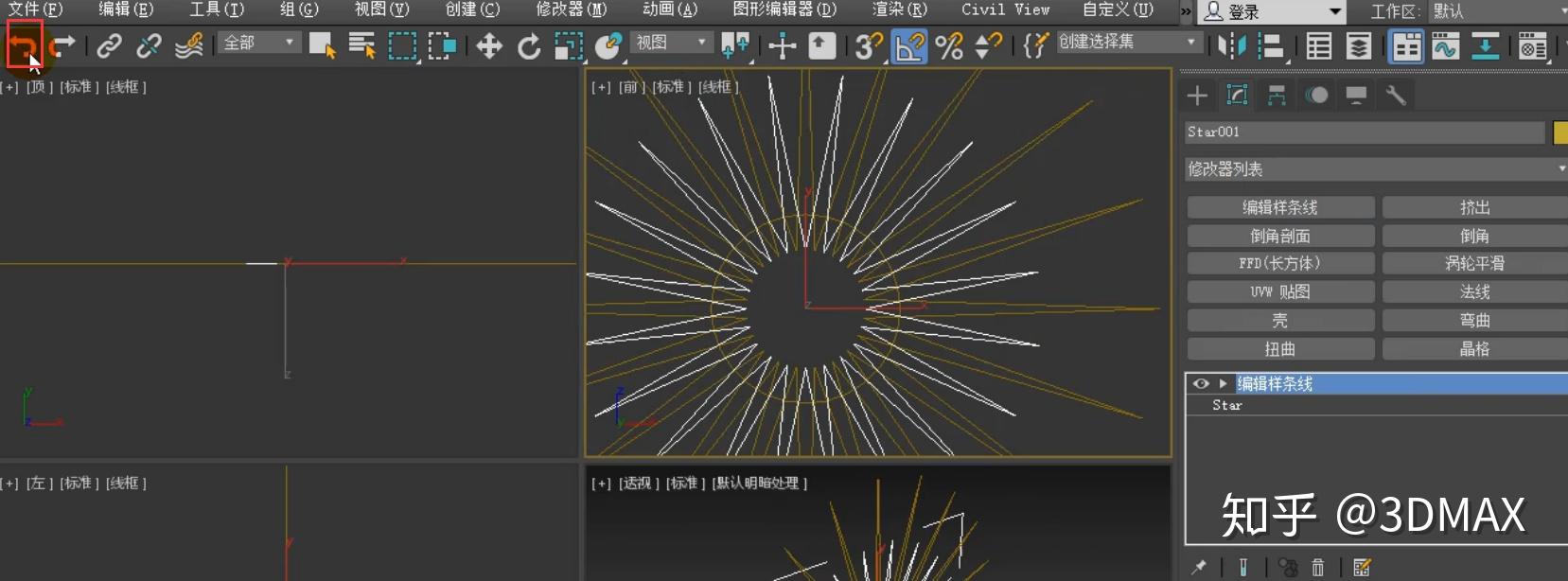Click the Pin Stack pushpin icon
1568x581 pixels.
click(x=1199, y=567)
